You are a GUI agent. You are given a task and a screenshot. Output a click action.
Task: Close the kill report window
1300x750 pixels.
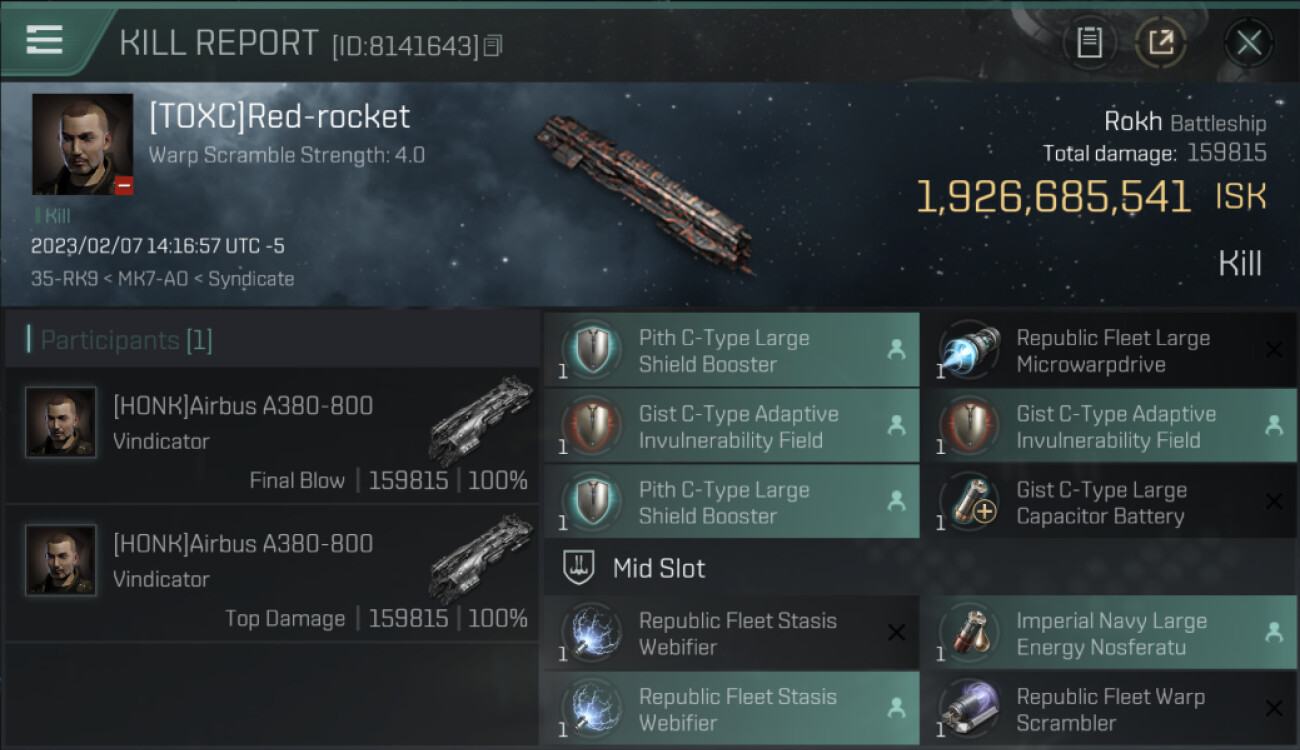coord(1248,42)
